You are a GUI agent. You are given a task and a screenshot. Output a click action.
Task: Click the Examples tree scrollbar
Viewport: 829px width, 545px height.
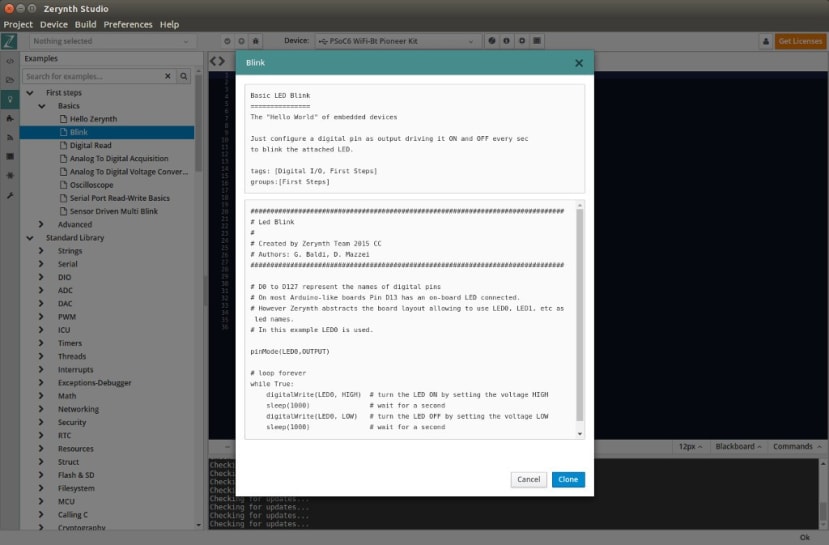pyautogui.click(x=199, y=123)
